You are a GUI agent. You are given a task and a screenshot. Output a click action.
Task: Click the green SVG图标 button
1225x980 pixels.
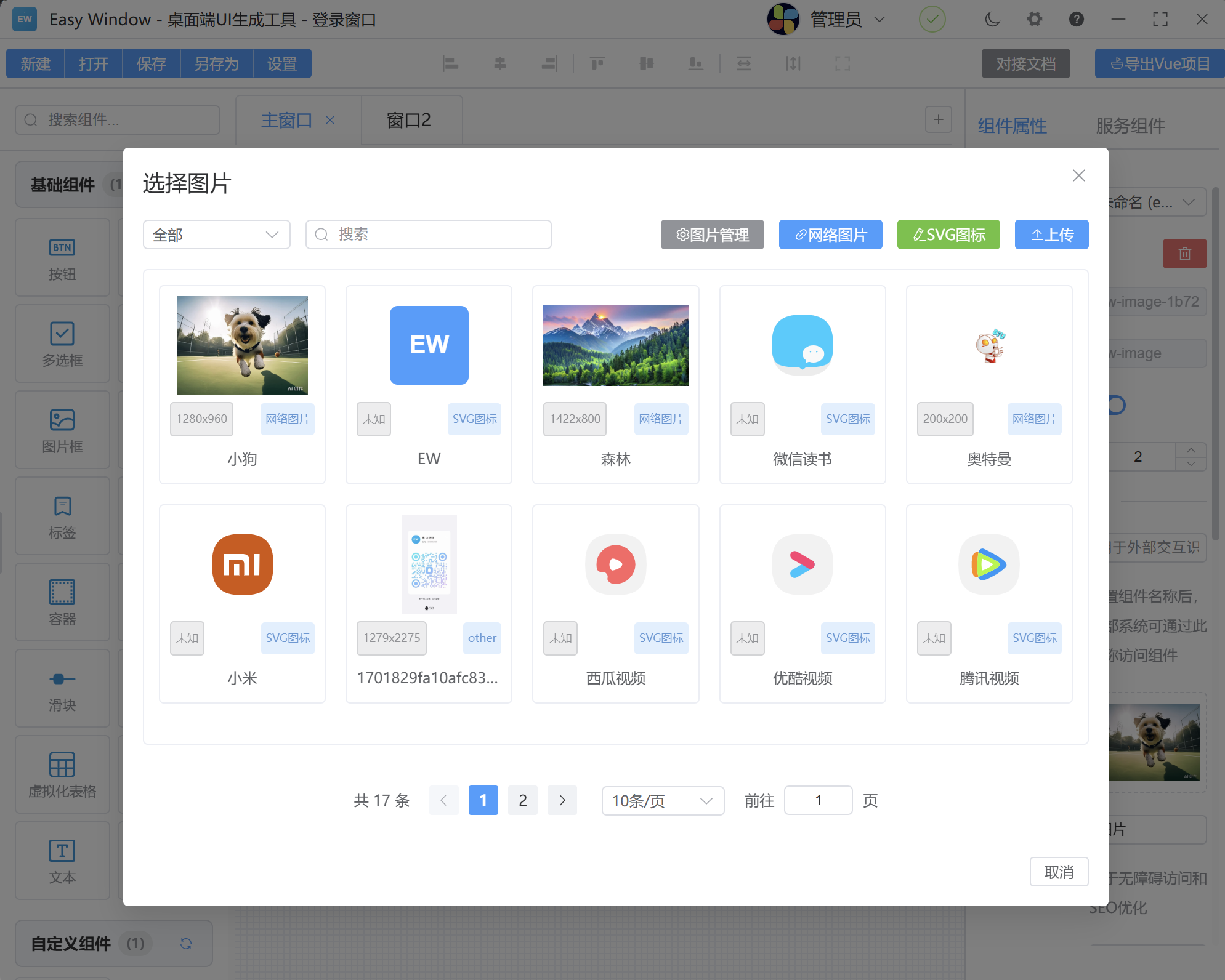(x=948, y=235)
